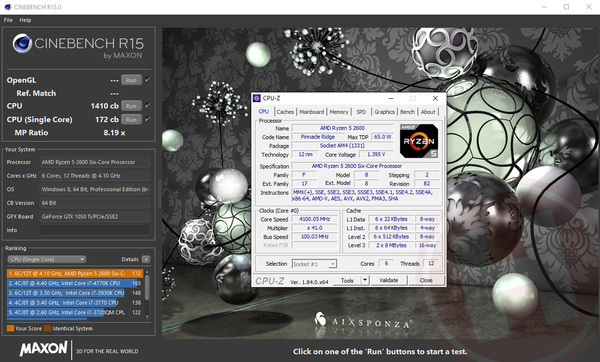Click the Multiplier x 41.0 value
The height and width of the screenshot is (362, 600).
click(x=315, y=228)
